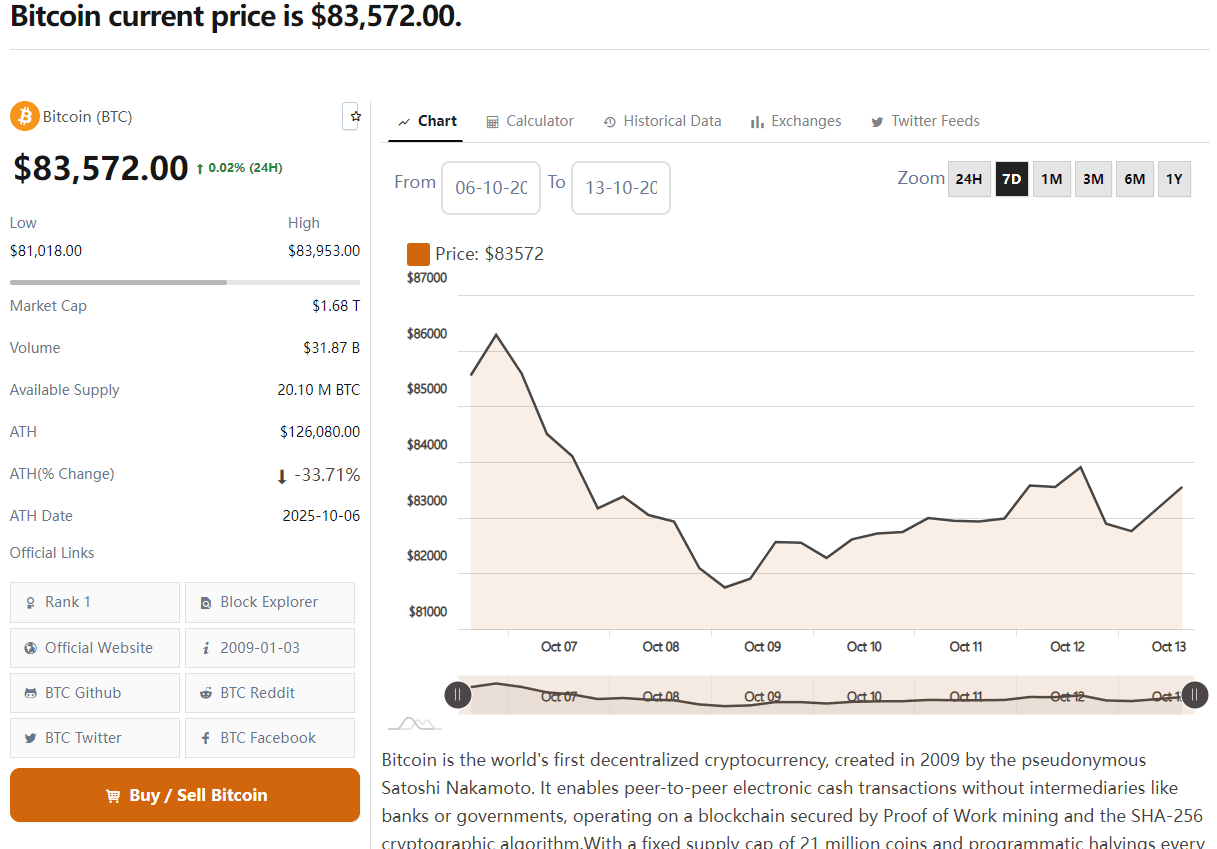Viewport: 1217px width, 849px height.
Task: Set chart zoom to 1M
Action: click(1052, 179)
